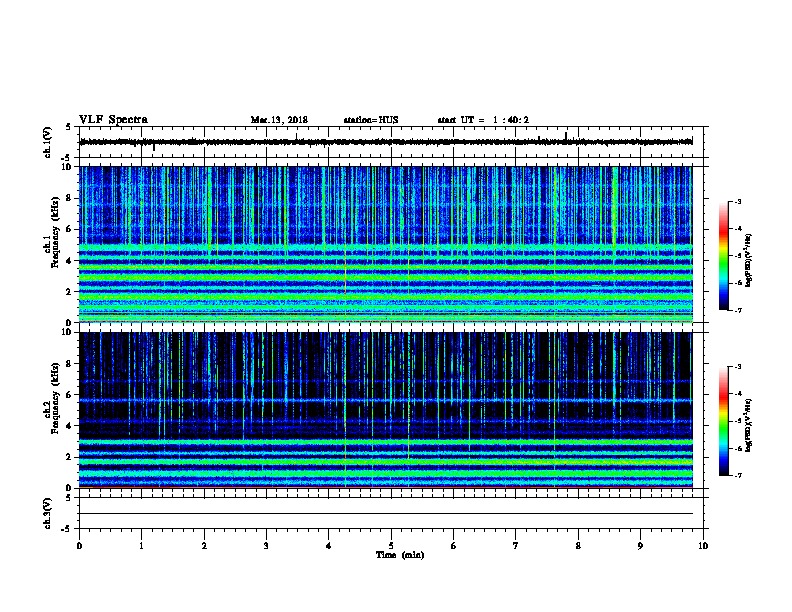The width and height of the screenshot is (792, 612).
Task: Click the "-7" tick on ch.2 colorbar
Action: (x=737, y=475)
